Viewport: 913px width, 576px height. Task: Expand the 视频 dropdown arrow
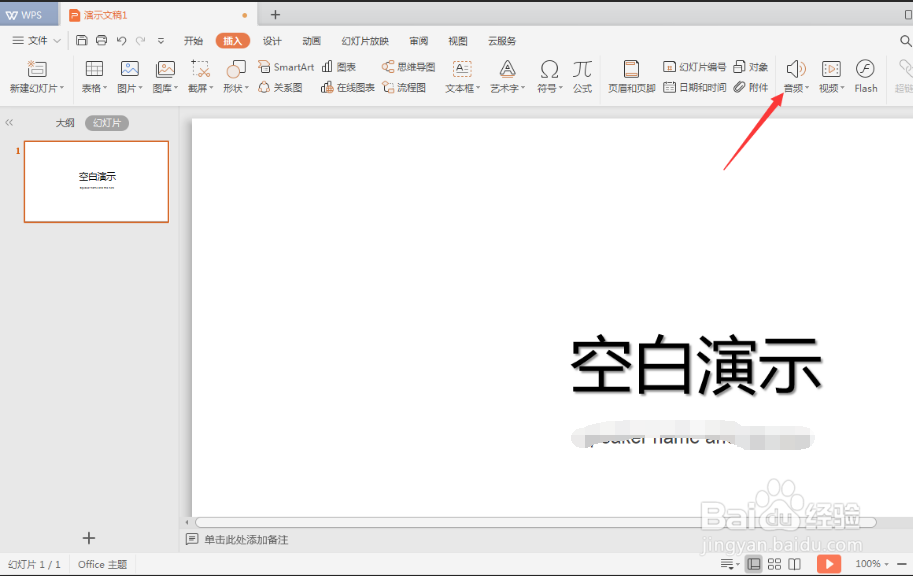coord(843,88)
